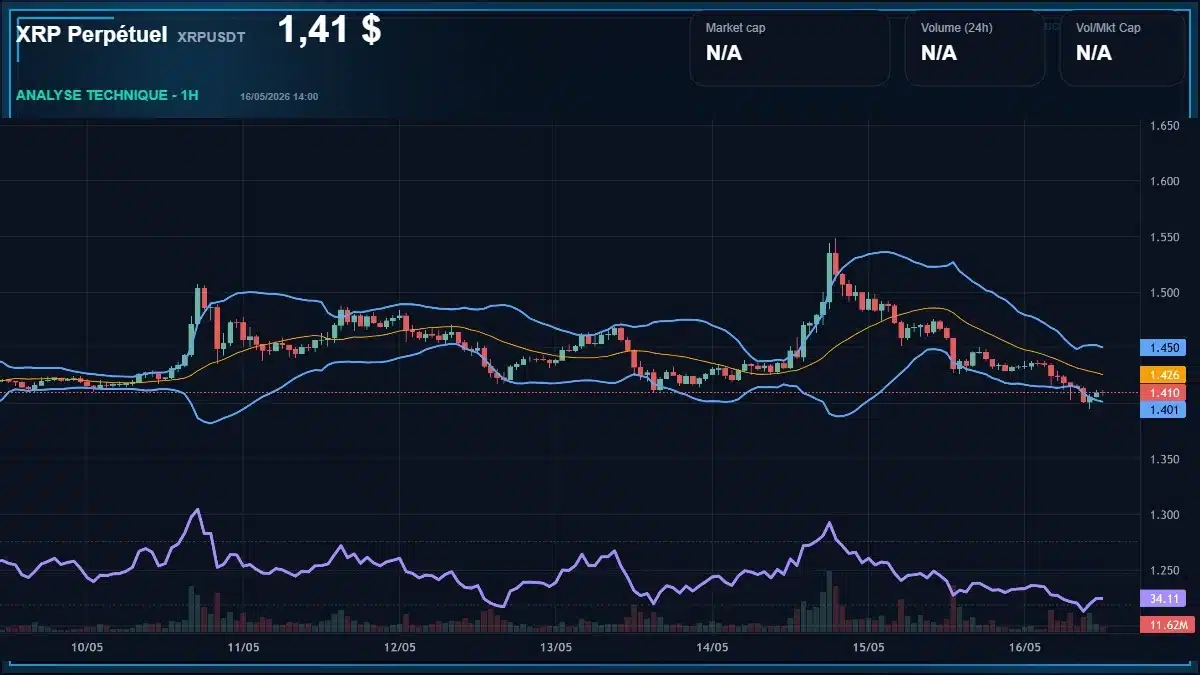
Task: Click the 16/05/2026 14:00 timestamp
Action: tap(279, 96)
